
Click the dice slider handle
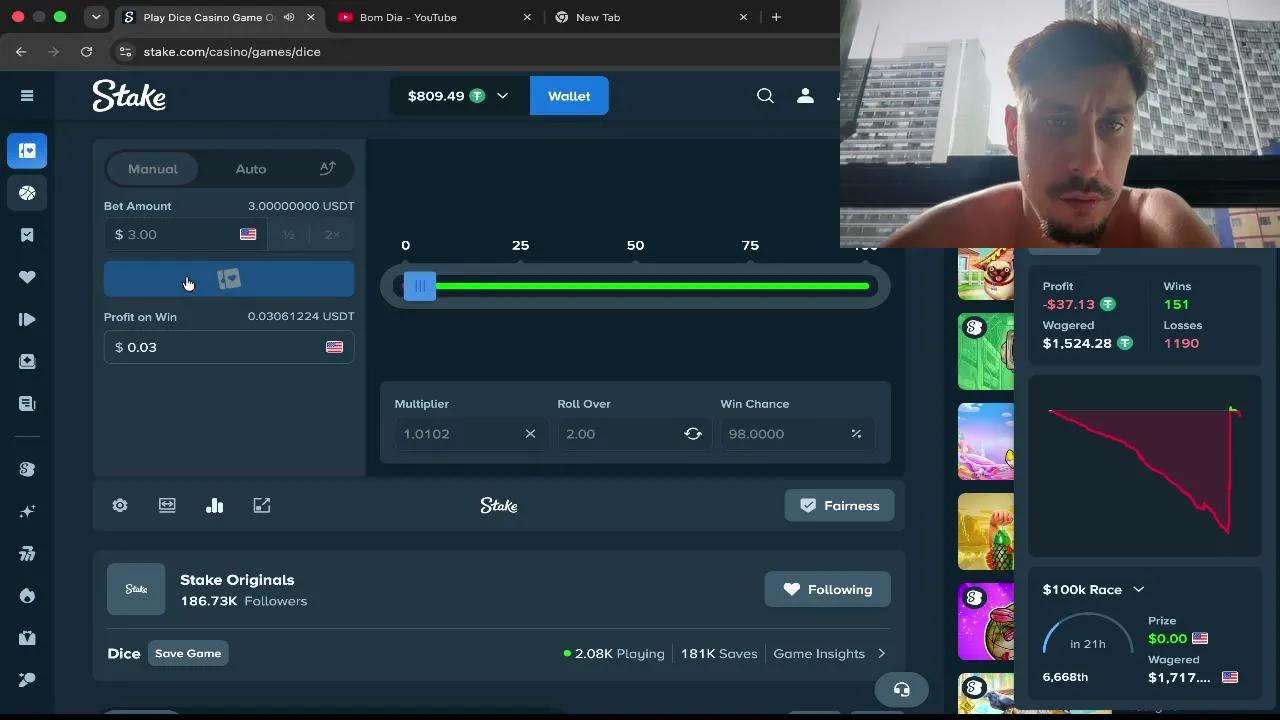[420, 287]
